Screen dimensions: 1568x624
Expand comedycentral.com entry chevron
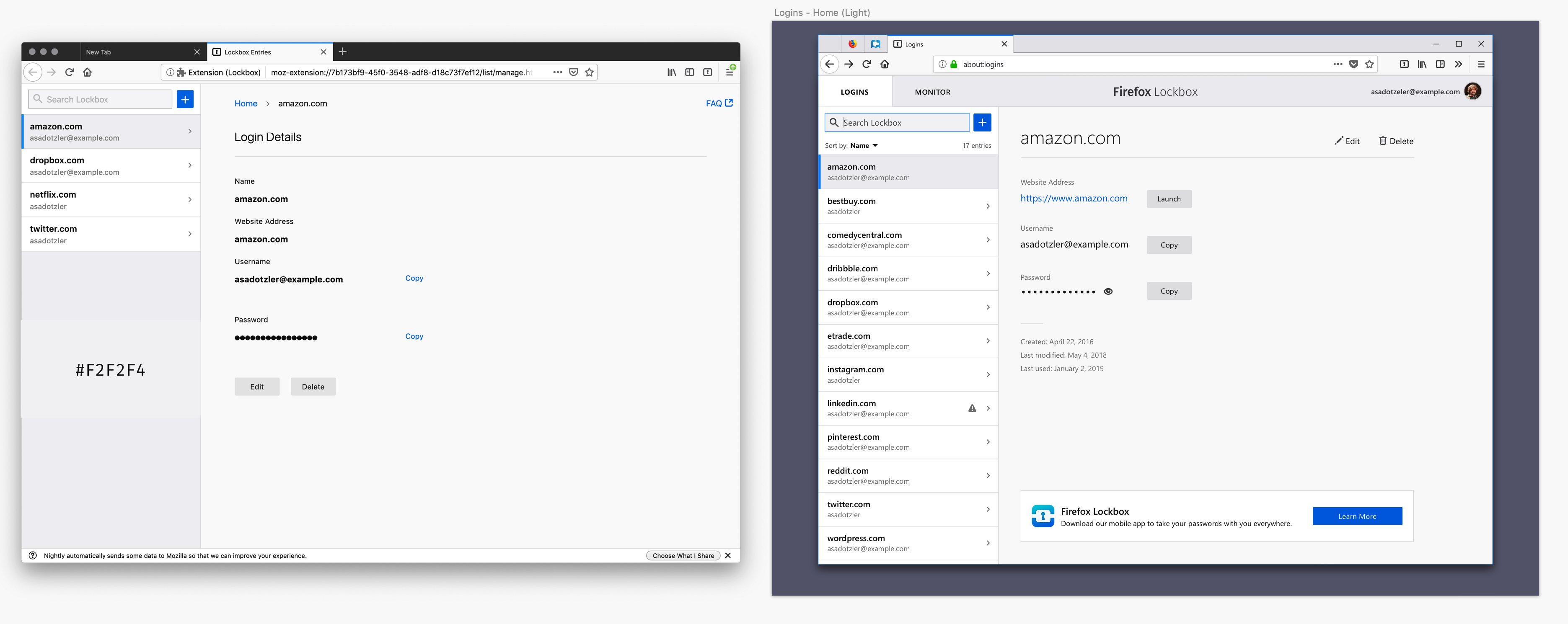(x=987, y=240)
